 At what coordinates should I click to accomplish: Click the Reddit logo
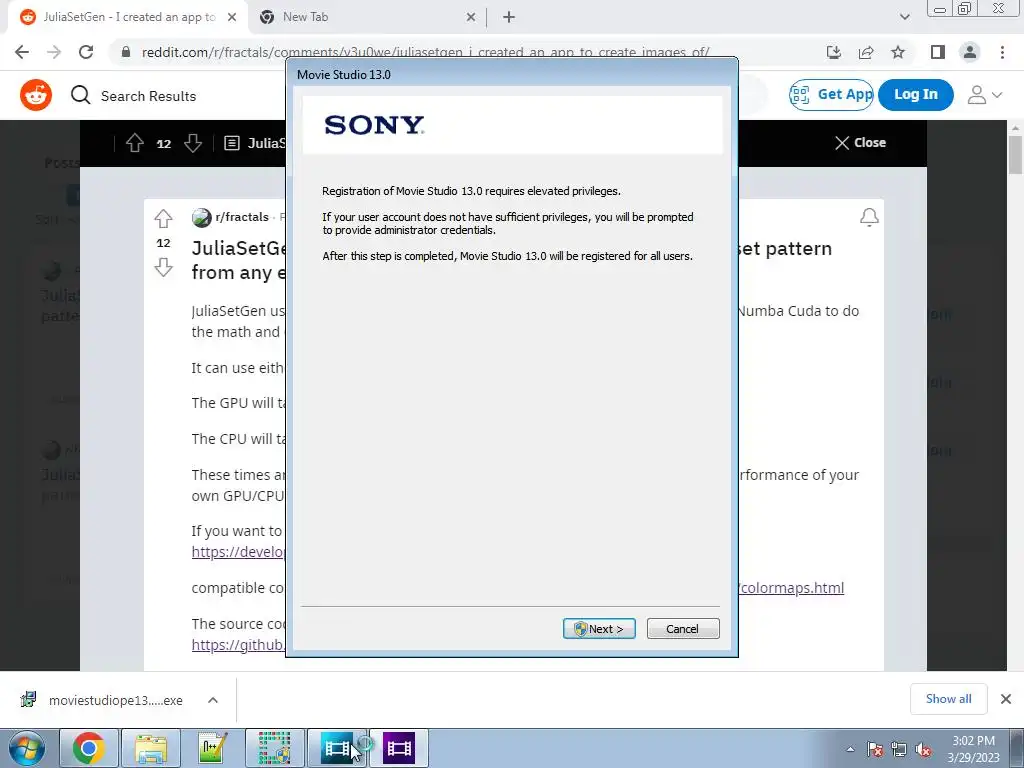[36, 95]
